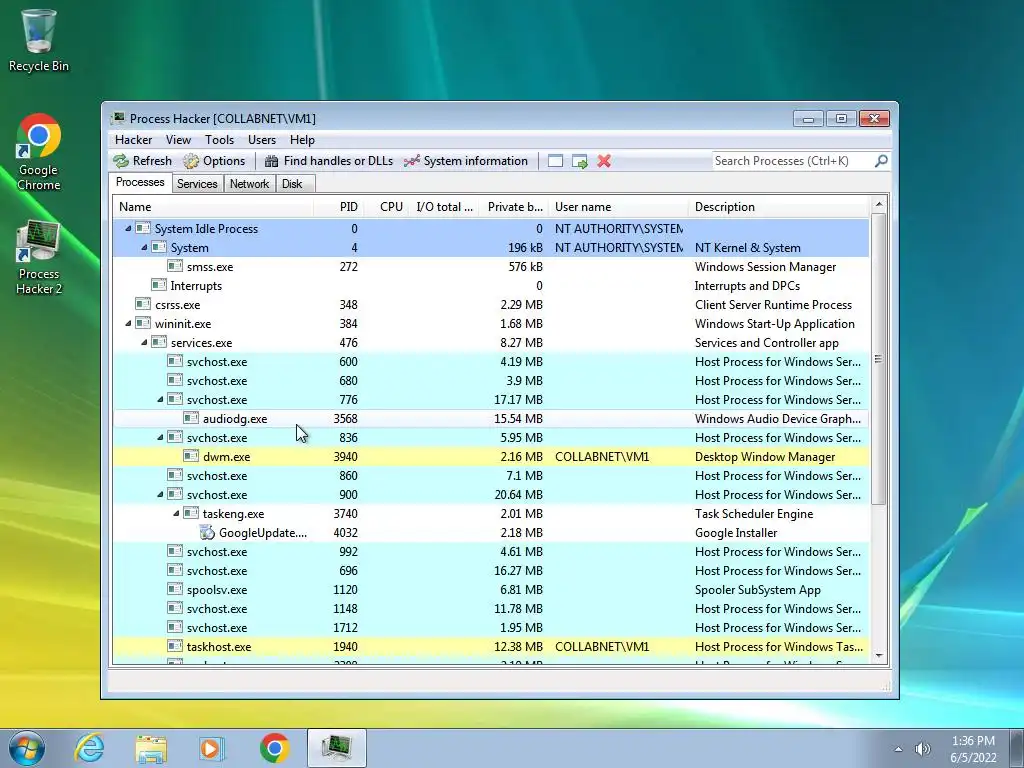Show hidden tray icons arrow
This screenshot has height=768, width=1024.
click(x=899, y=749)
